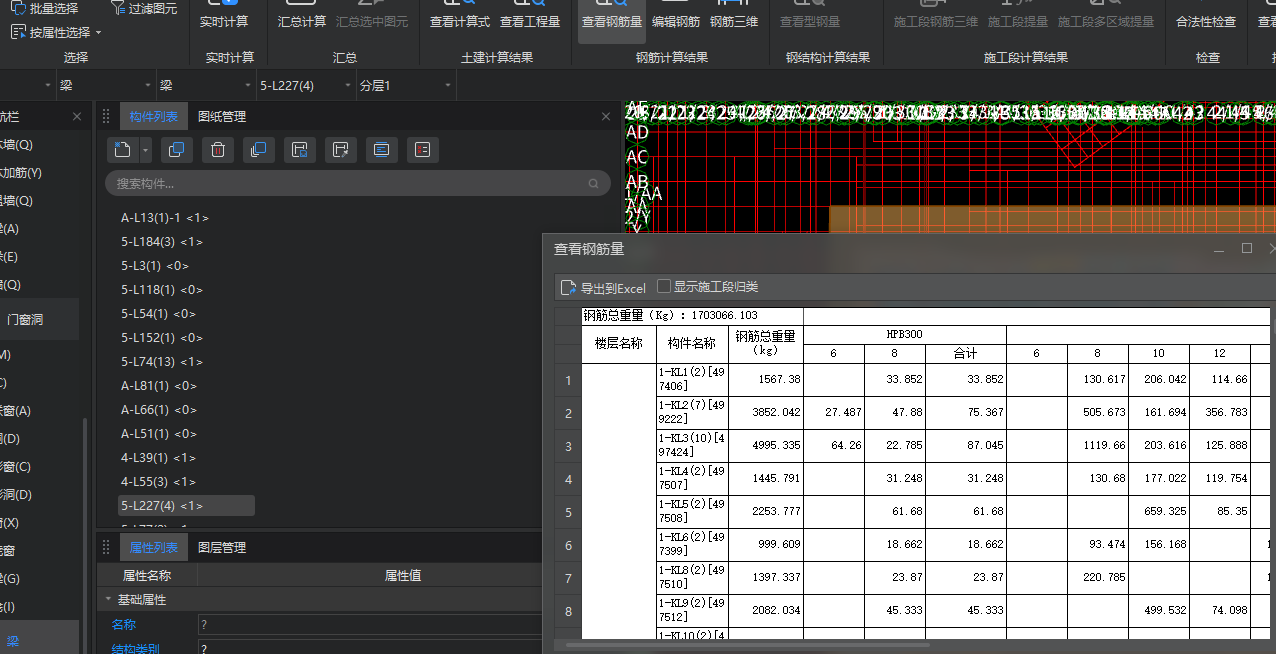Click the blue list display icon

(x=381, y=150)
